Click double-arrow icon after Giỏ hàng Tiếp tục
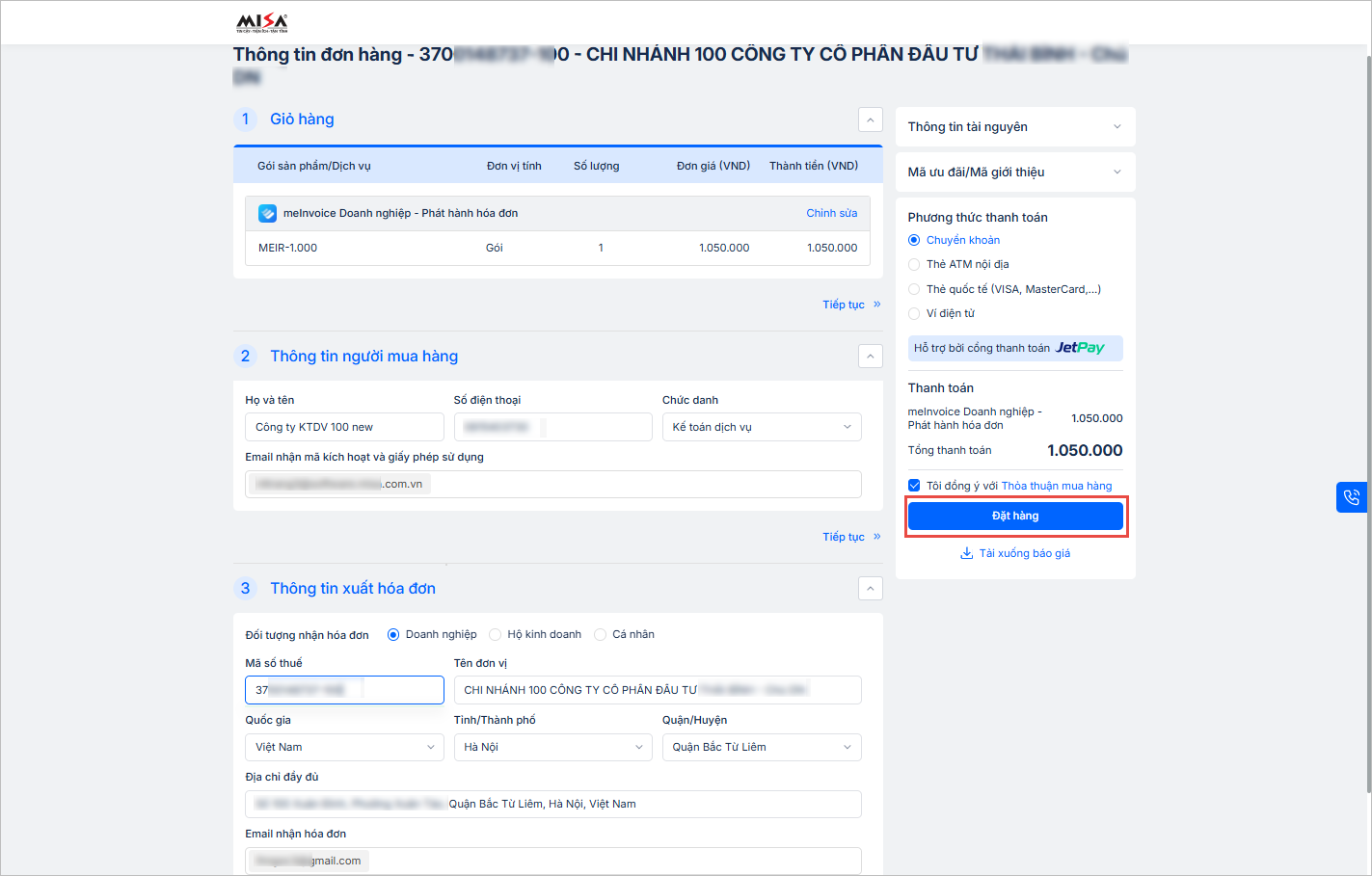Screen dimensions: 1372x876 pos(877,305)
